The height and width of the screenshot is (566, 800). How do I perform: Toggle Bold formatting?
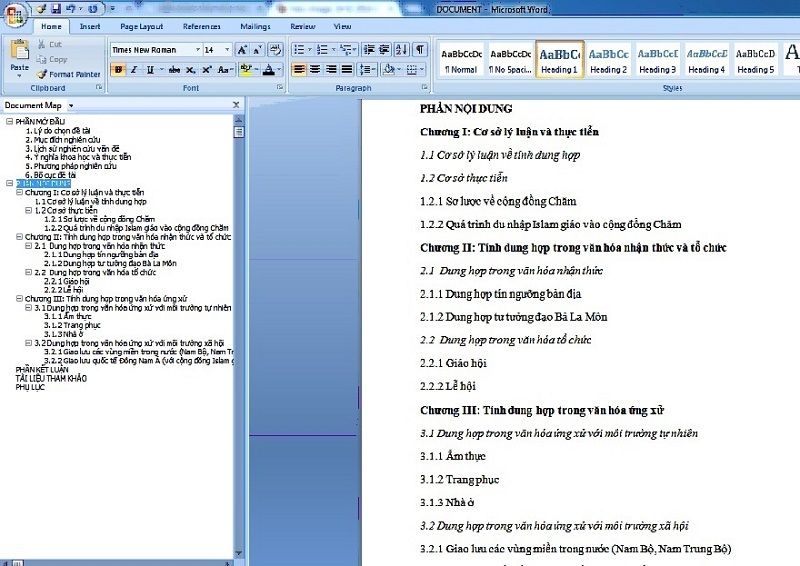[118, 69]
